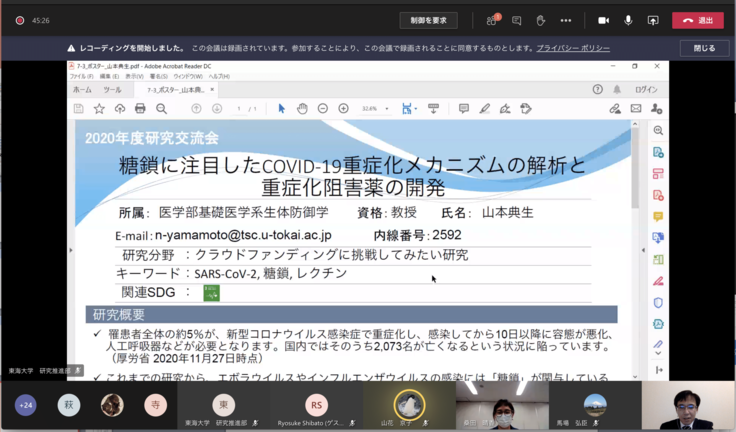736x432 pixels.
Task: Show the +24 additional participants
Action: pos(25,405)
